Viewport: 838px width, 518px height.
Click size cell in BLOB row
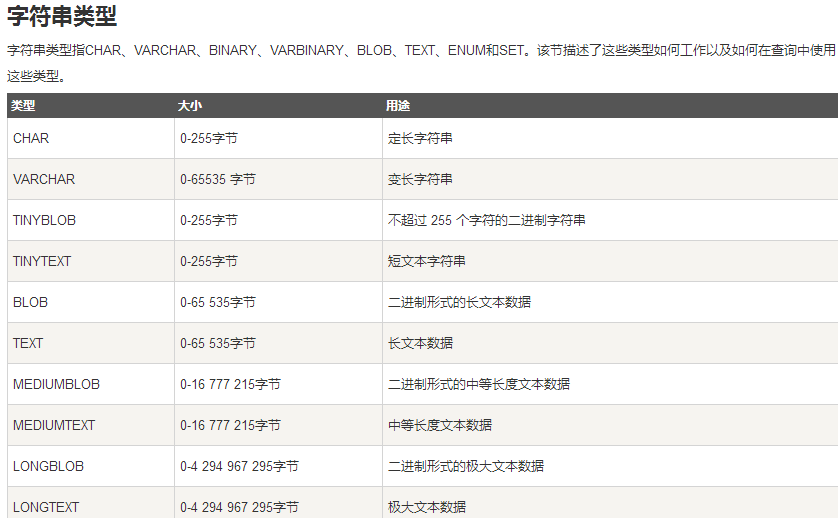pos(278,302)
